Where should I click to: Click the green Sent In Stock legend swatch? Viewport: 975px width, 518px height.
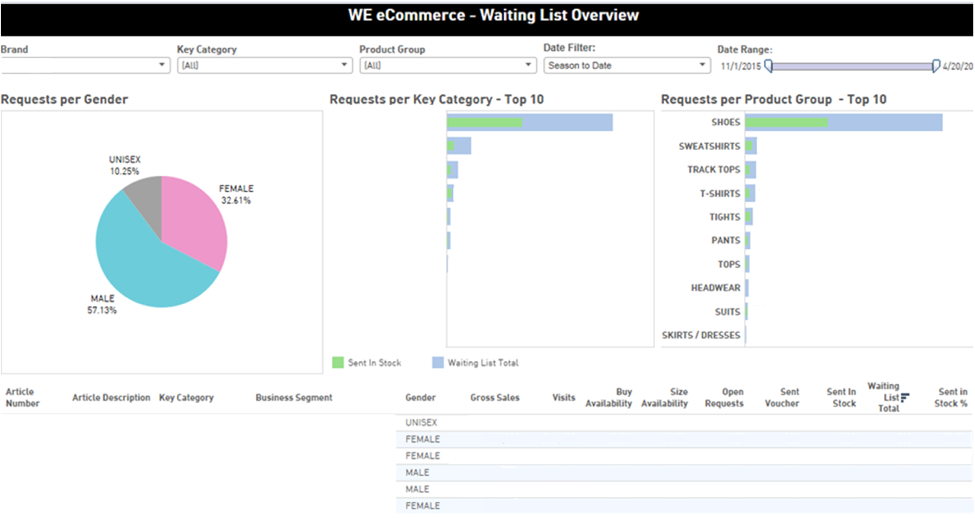point(338,362)
